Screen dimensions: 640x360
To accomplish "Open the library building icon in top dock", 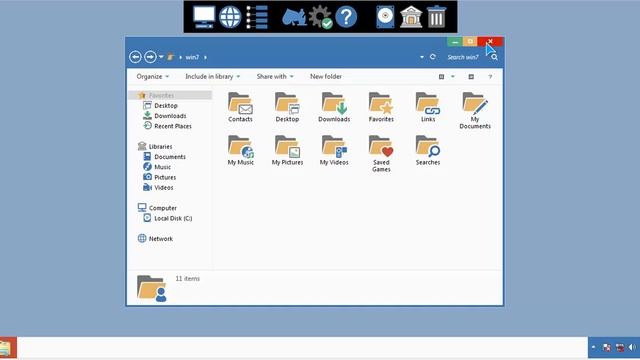I will pos(411,17).
